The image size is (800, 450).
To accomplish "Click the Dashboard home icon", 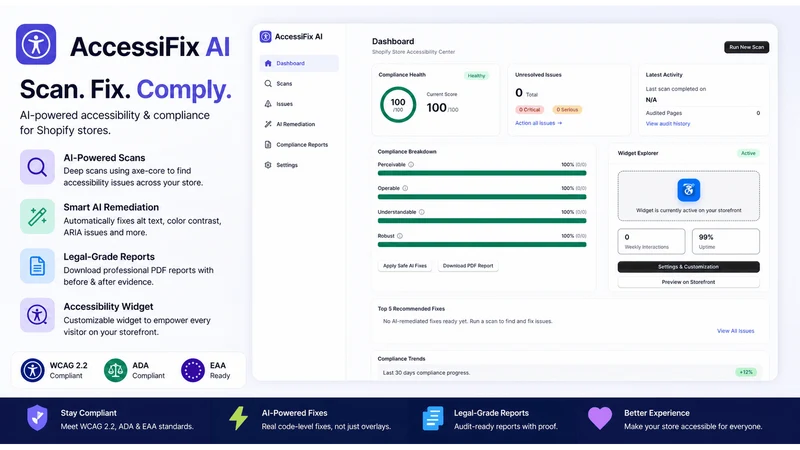I will point(268,63).
